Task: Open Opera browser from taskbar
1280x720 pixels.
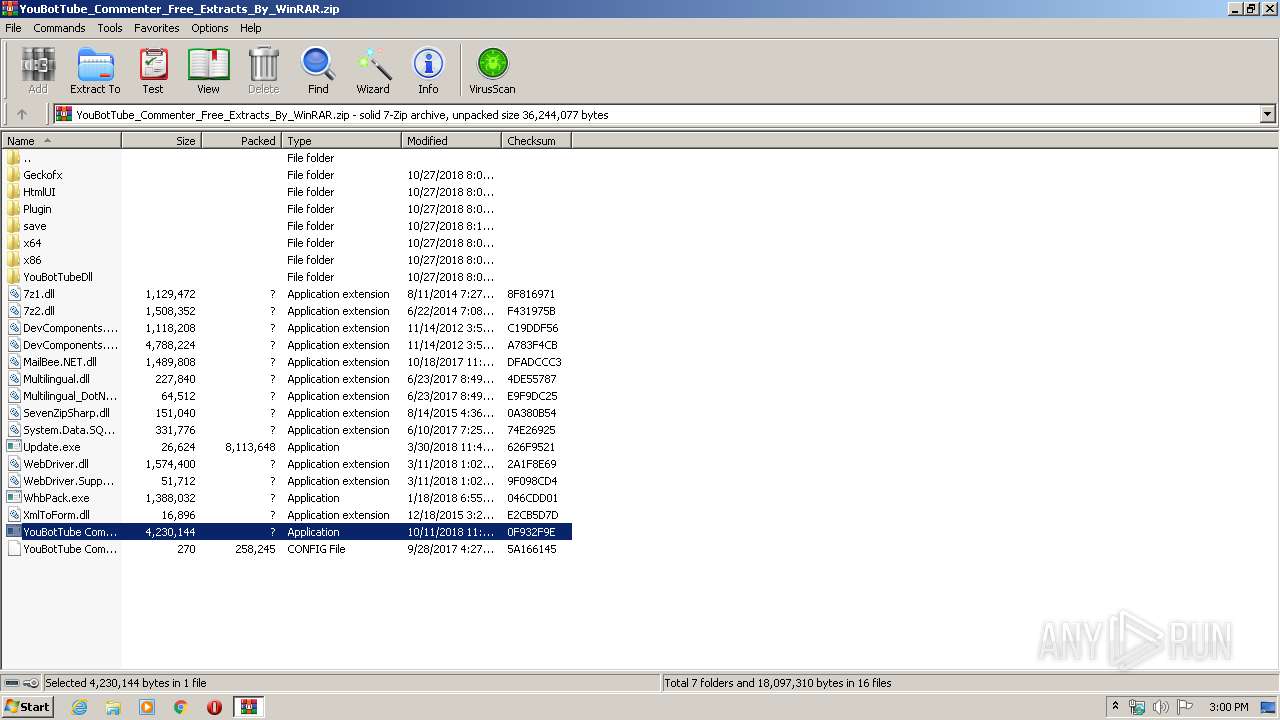Action: click(214, 707)
